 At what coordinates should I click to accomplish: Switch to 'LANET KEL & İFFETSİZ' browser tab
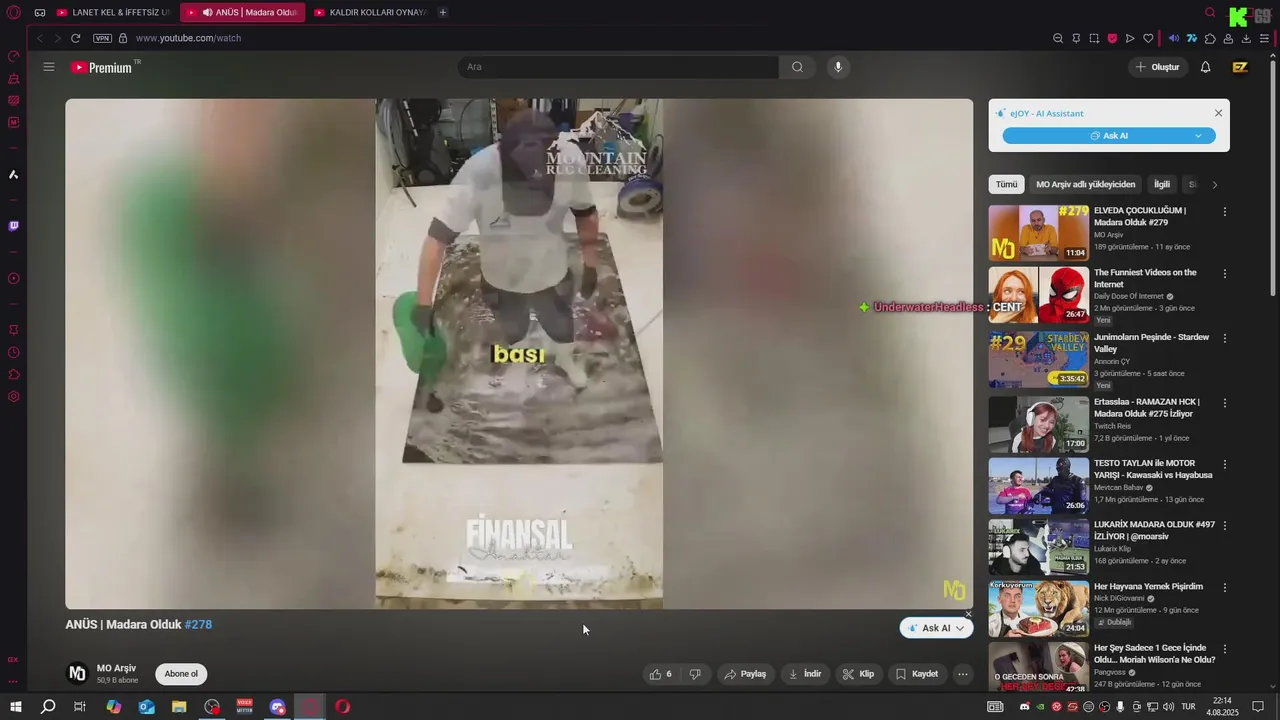pos(113,12)
